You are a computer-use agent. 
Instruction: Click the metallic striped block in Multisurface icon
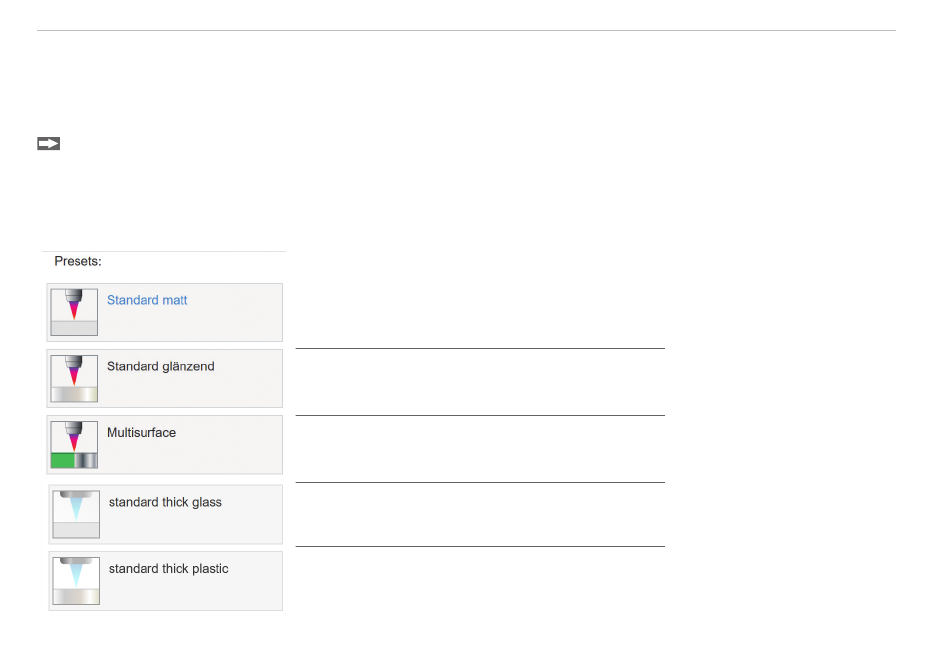pyautogui.click(x=85, y=460)
